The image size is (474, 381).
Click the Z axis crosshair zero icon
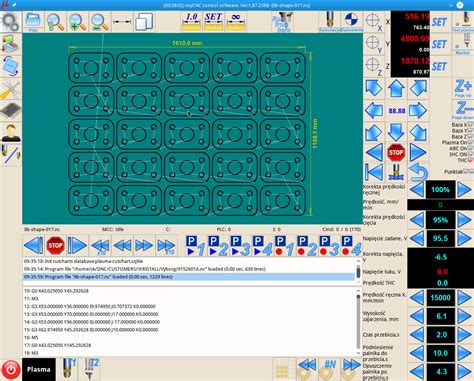click(373, 66)
